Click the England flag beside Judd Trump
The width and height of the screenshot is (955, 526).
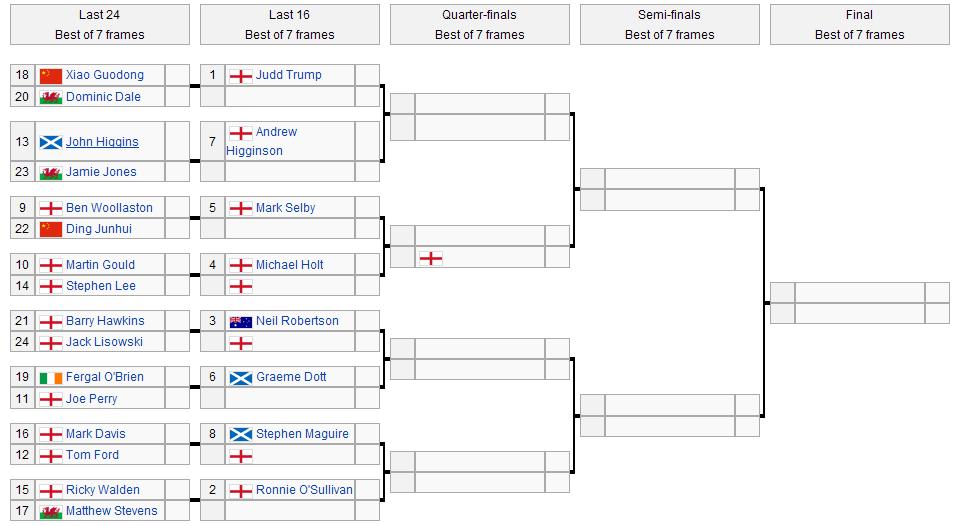pos(240,75)
